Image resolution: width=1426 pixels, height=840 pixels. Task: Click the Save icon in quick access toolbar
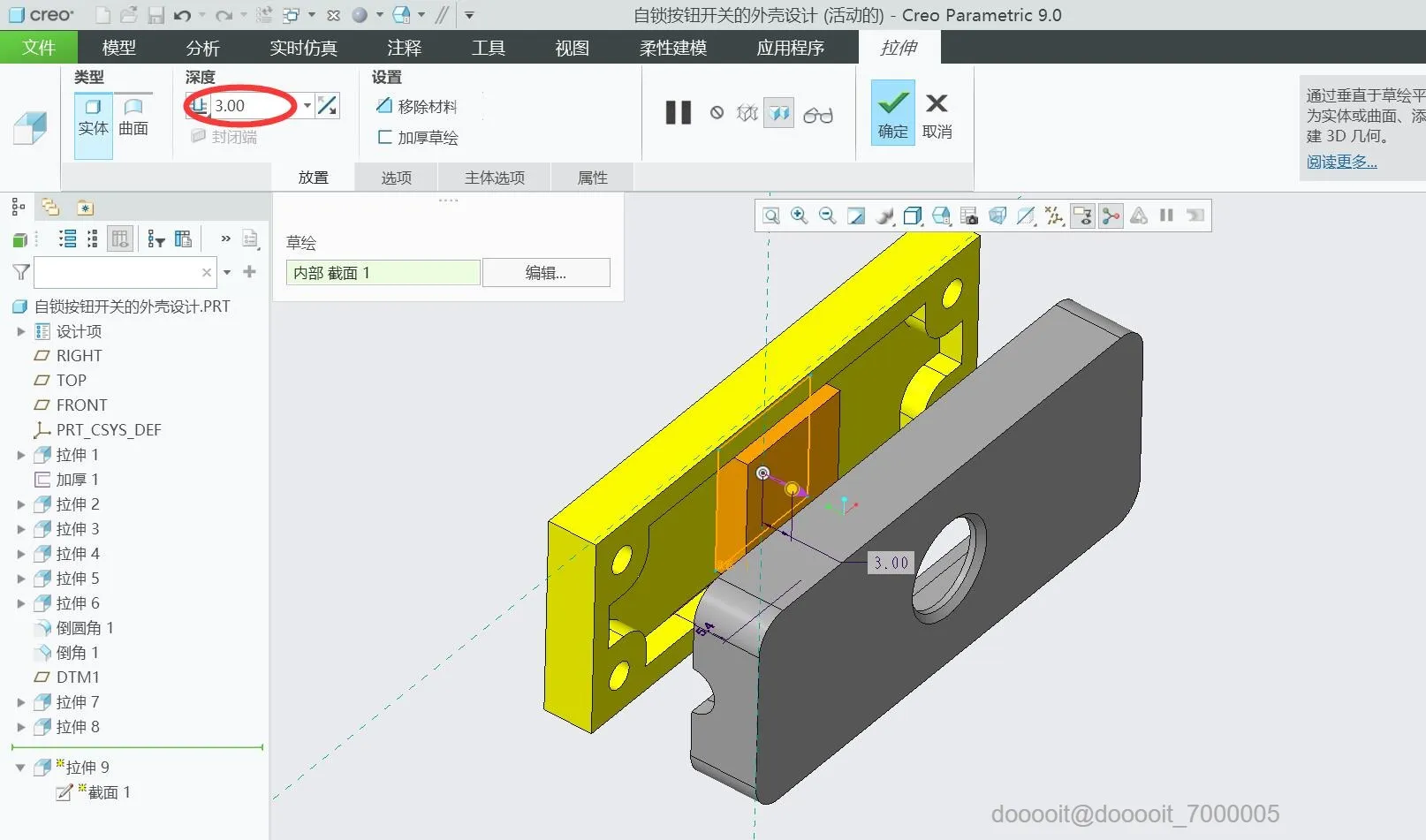point(155,15)
